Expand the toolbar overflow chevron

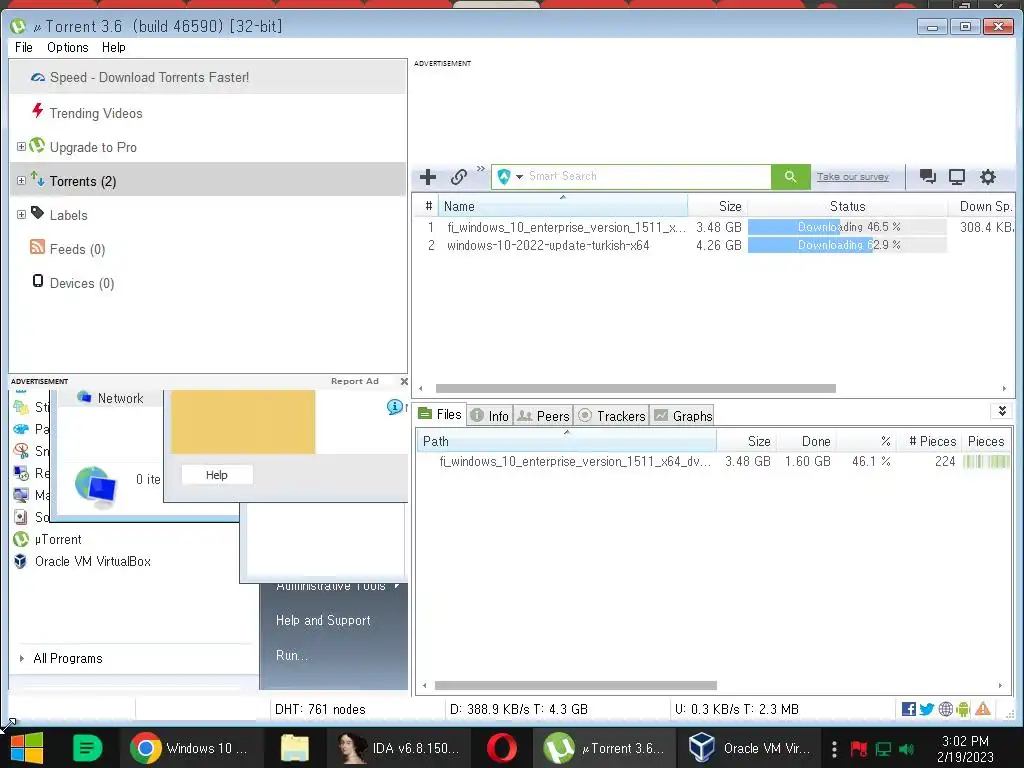point(481,168)
